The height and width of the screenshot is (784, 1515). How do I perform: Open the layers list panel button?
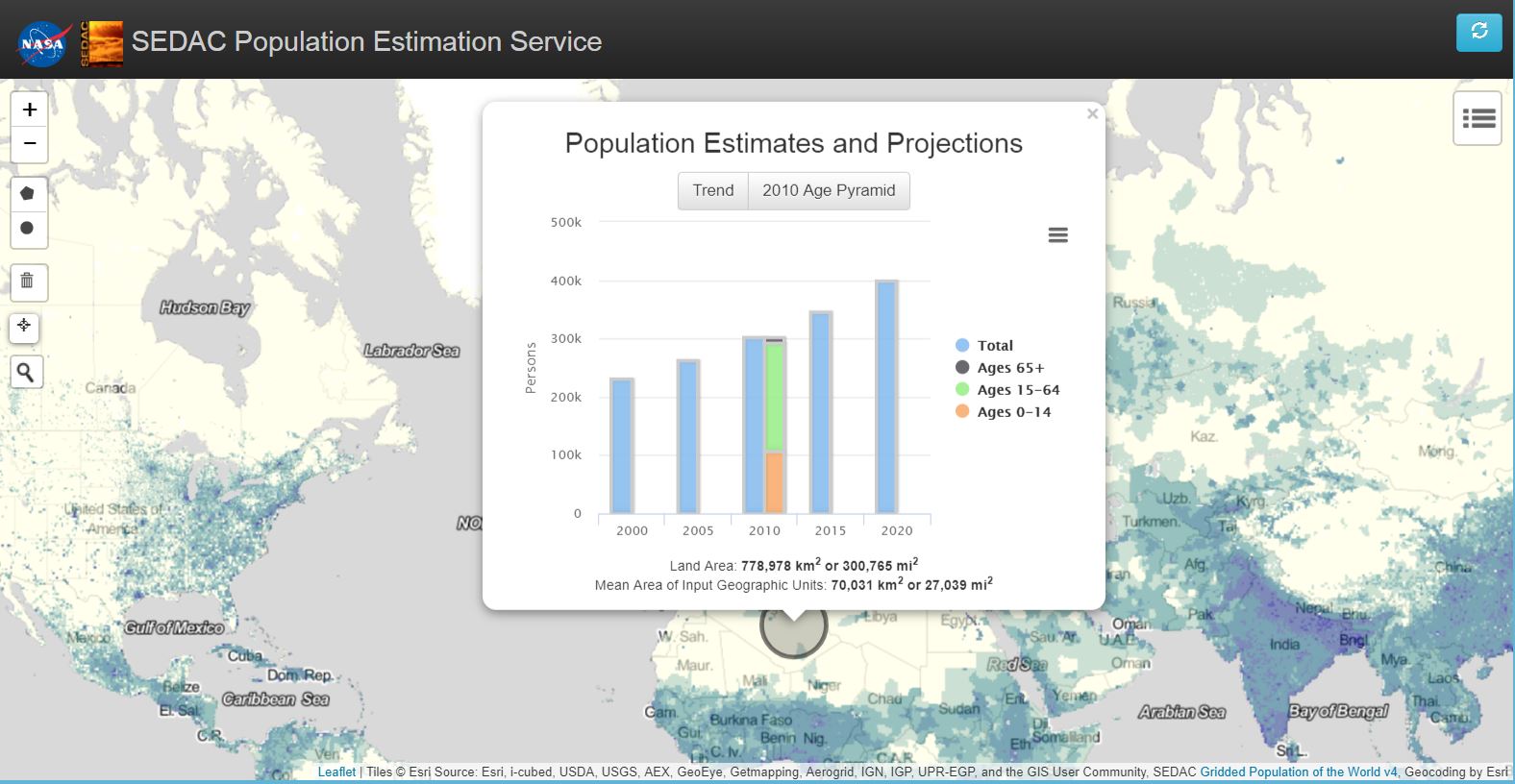click(1478, 118)
